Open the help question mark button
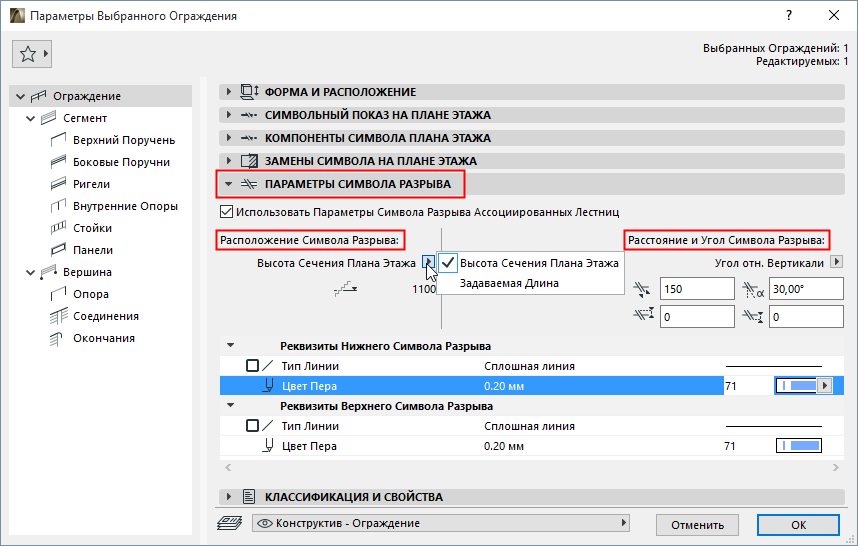Screen dimensions: 858x546 coord(789,15)
